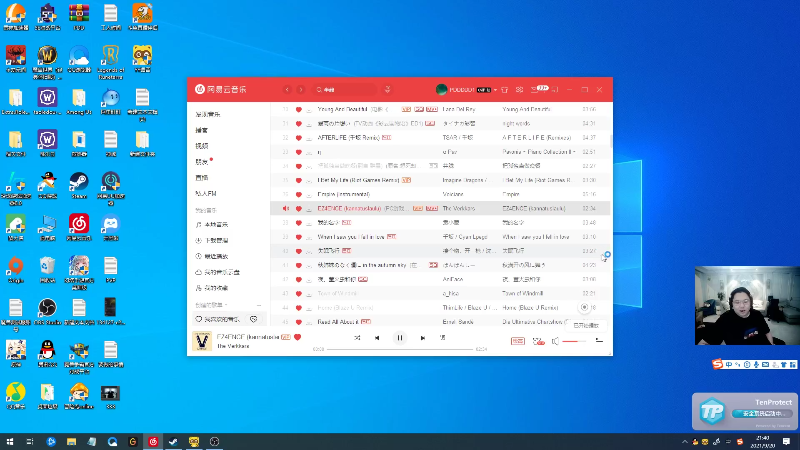
Task: Add a new playlist with plus button
Action: point(259,305)
